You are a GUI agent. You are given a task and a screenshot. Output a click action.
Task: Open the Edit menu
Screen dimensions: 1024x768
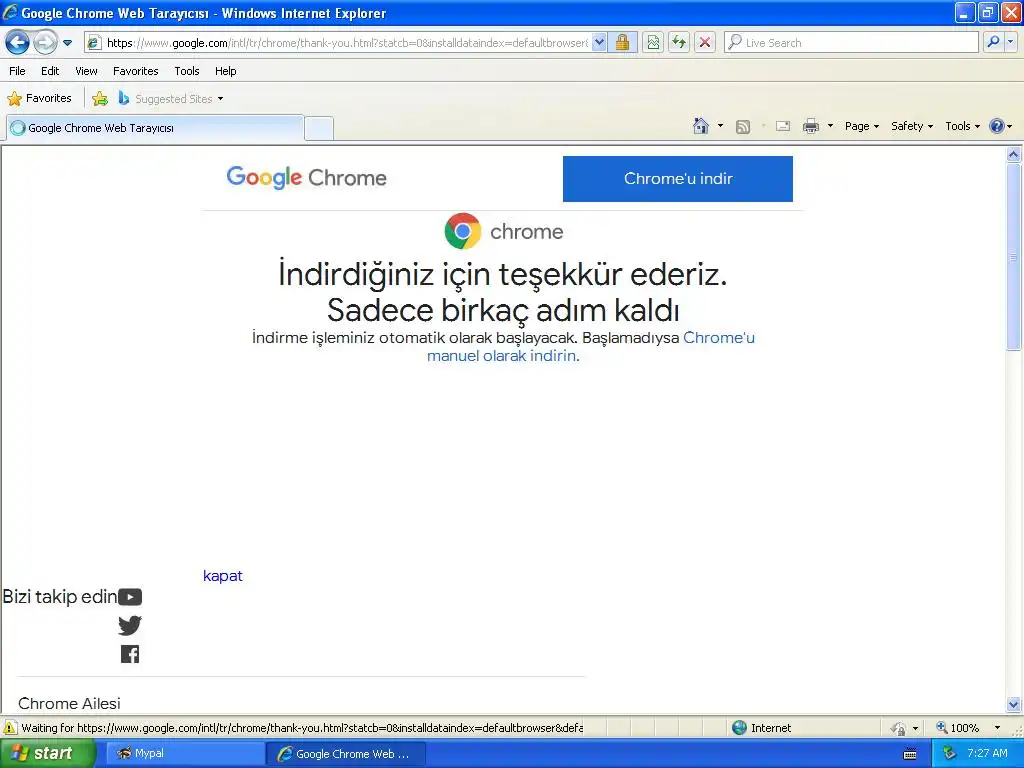coord(50,71)
